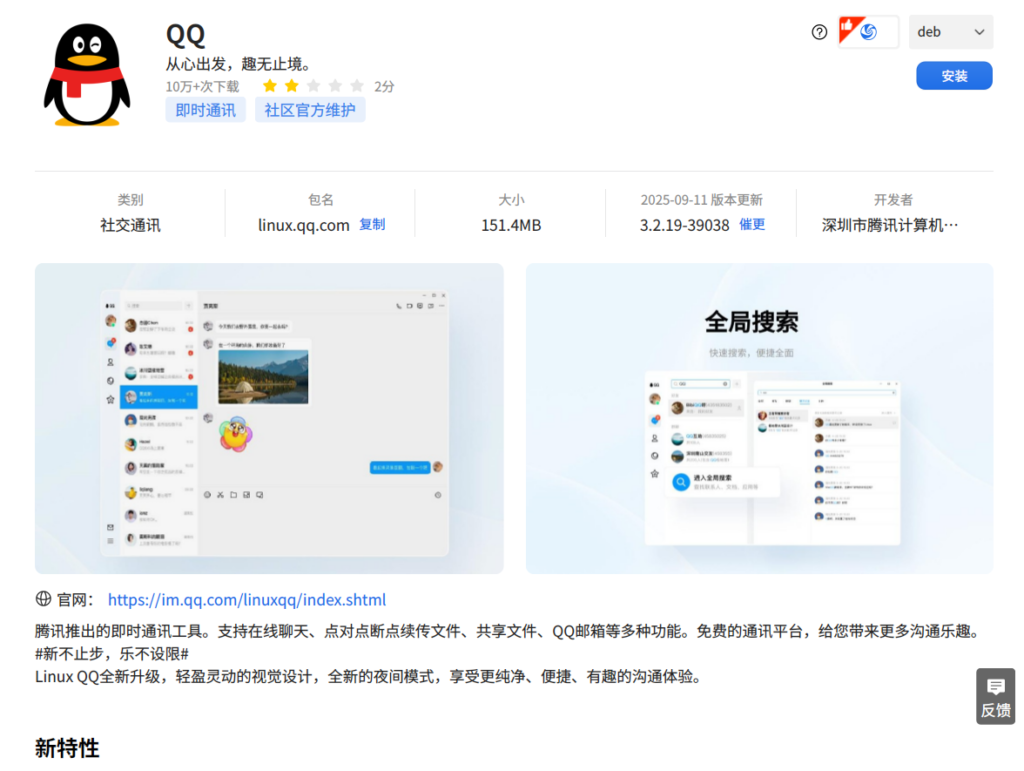Click the help question mark icon
The image size is (1024, 771).
click(819, 32)
